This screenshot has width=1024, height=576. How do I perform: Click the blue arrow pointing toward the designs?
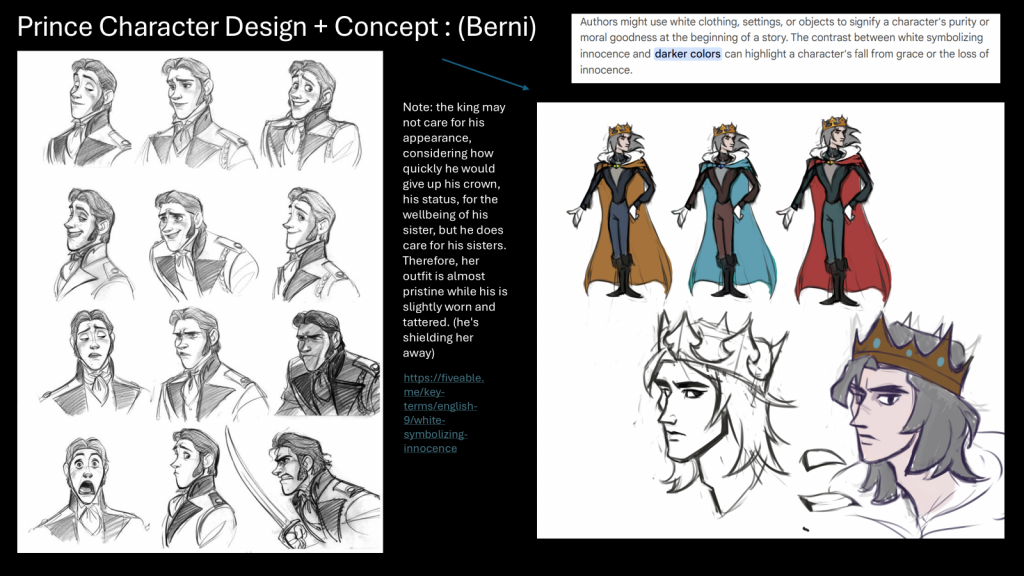click(x=484, y=74)
